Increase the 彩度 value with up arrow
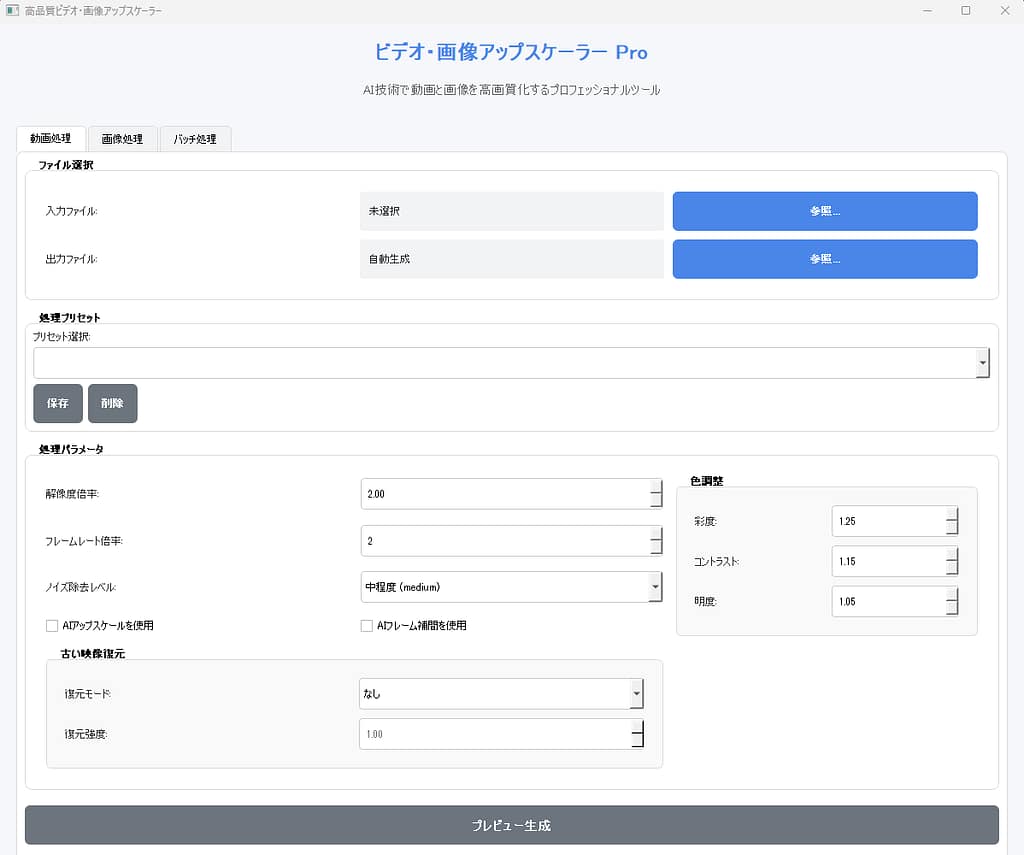1024x855 pixels. click(x=952, y=514)
